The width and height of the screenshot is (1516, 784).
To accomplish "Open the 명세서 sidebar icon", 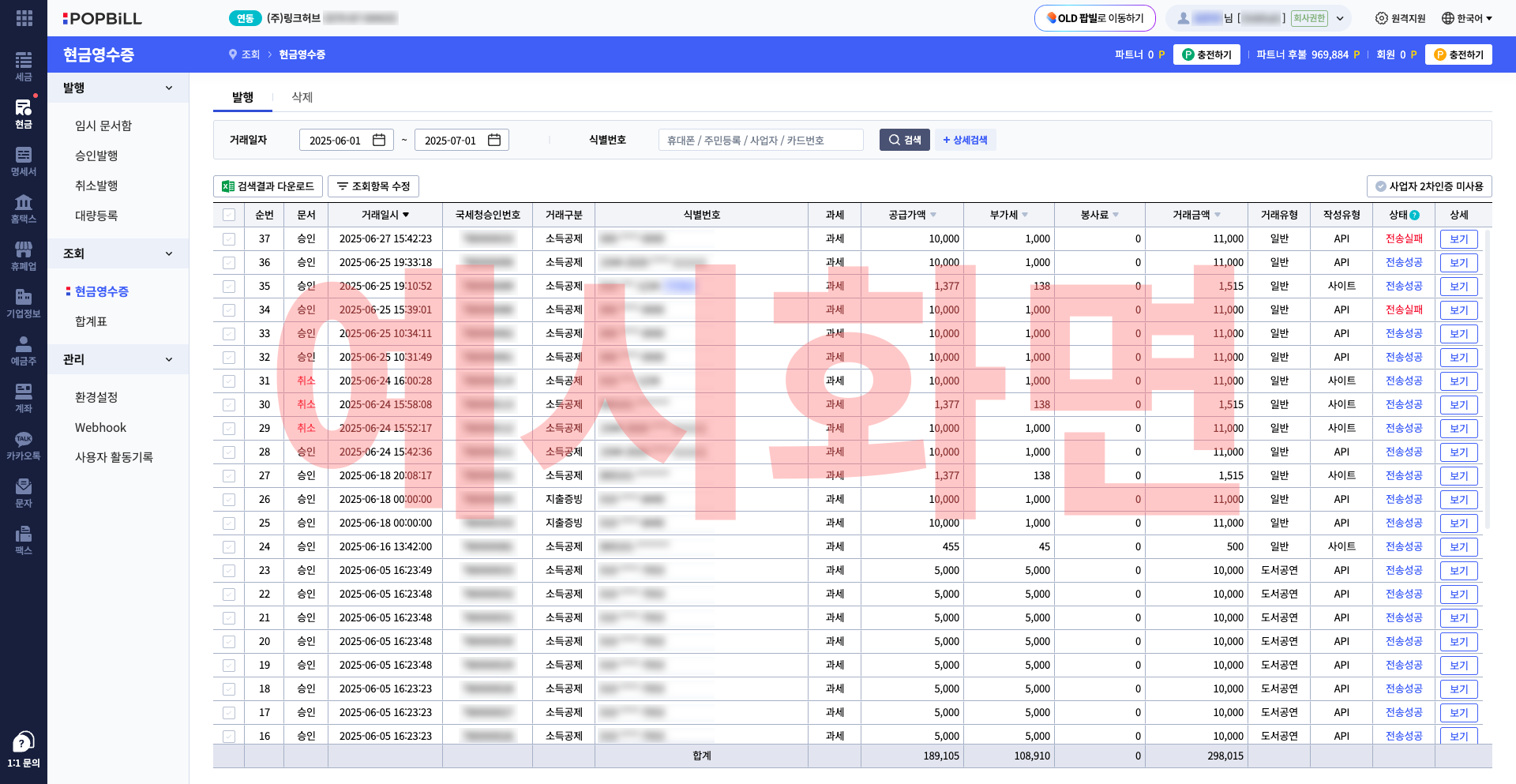I will (24, 161).
